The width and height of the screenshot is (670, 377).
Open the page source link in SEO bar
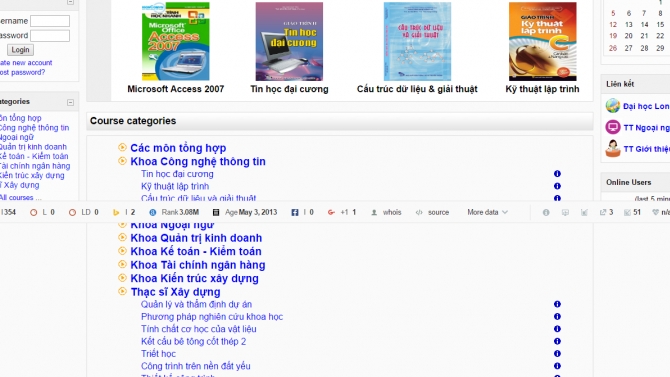click(438, 212)
